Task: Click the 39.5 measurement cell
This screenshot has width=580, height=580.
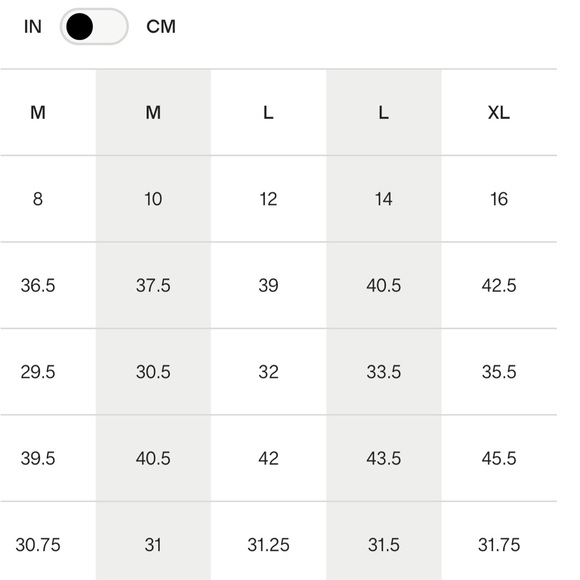Action: point(38,458)
